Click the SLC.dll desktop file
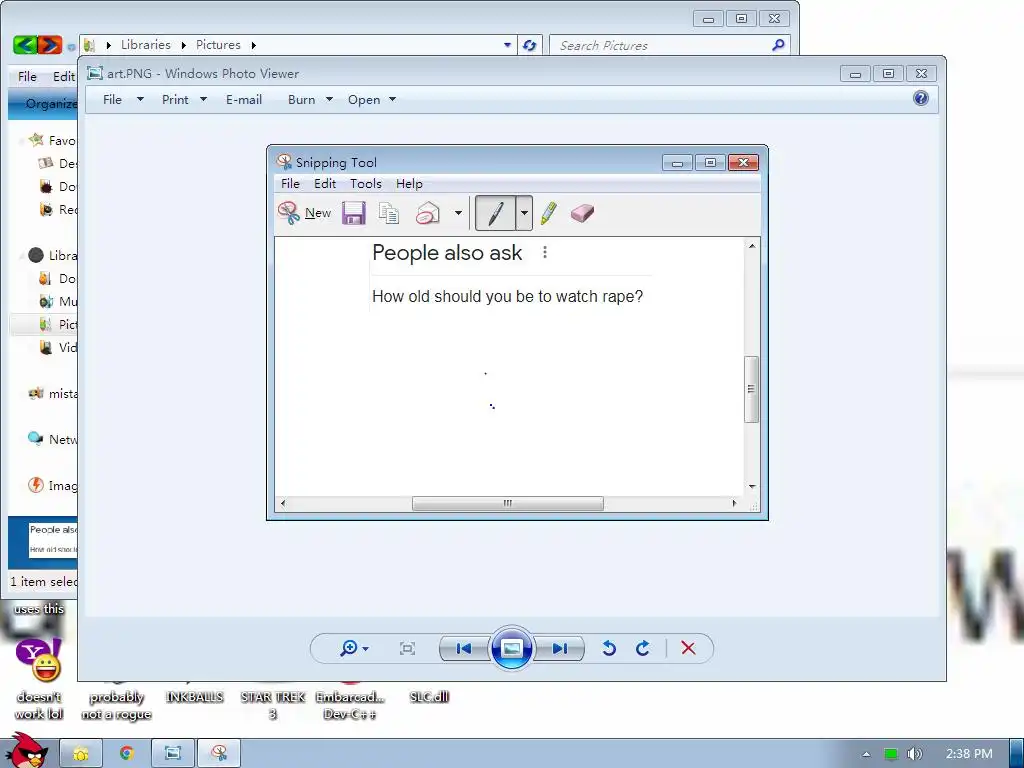1024x768 pixels. [429, 697]
